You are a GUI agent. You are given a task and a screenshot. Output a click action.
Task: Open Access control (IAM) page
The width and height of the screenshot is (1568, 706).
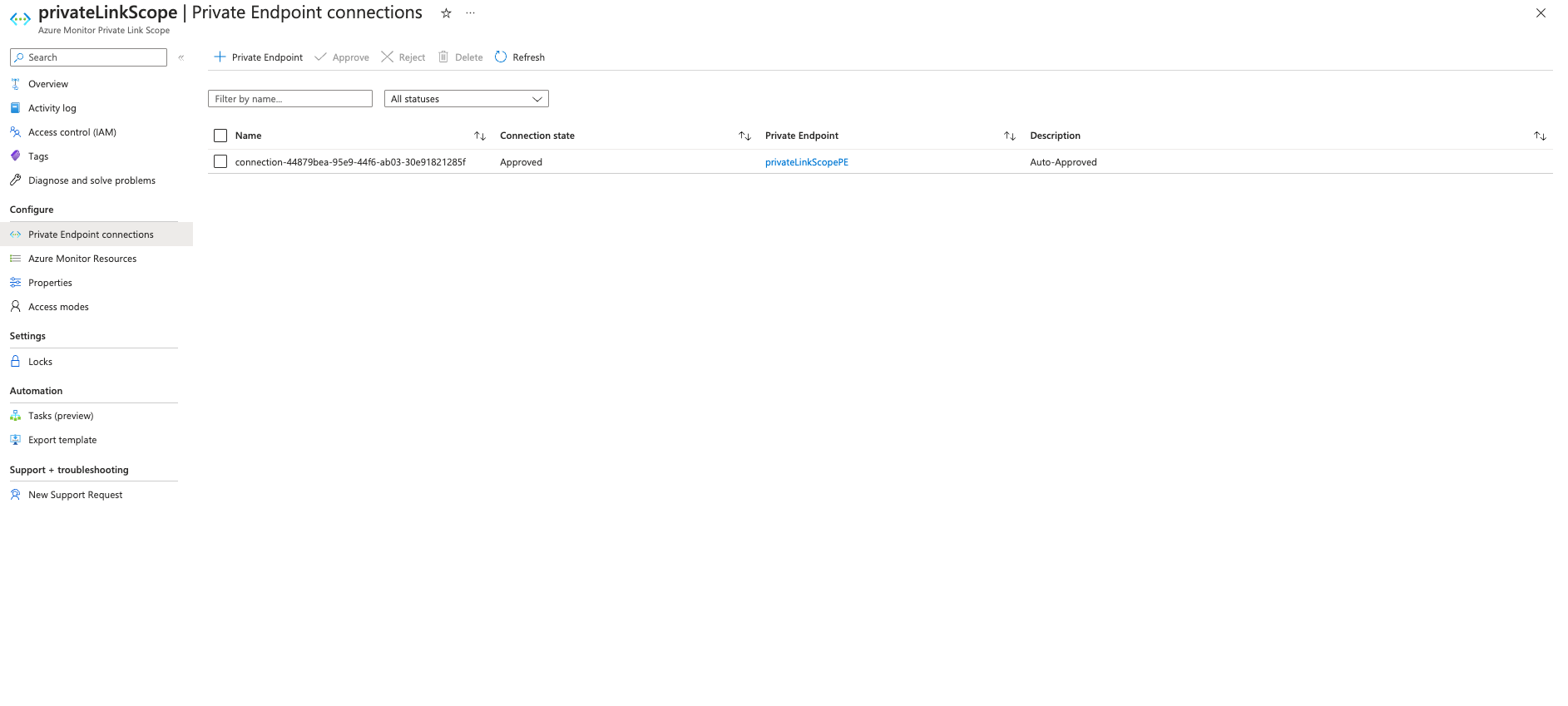pos(72,132)
